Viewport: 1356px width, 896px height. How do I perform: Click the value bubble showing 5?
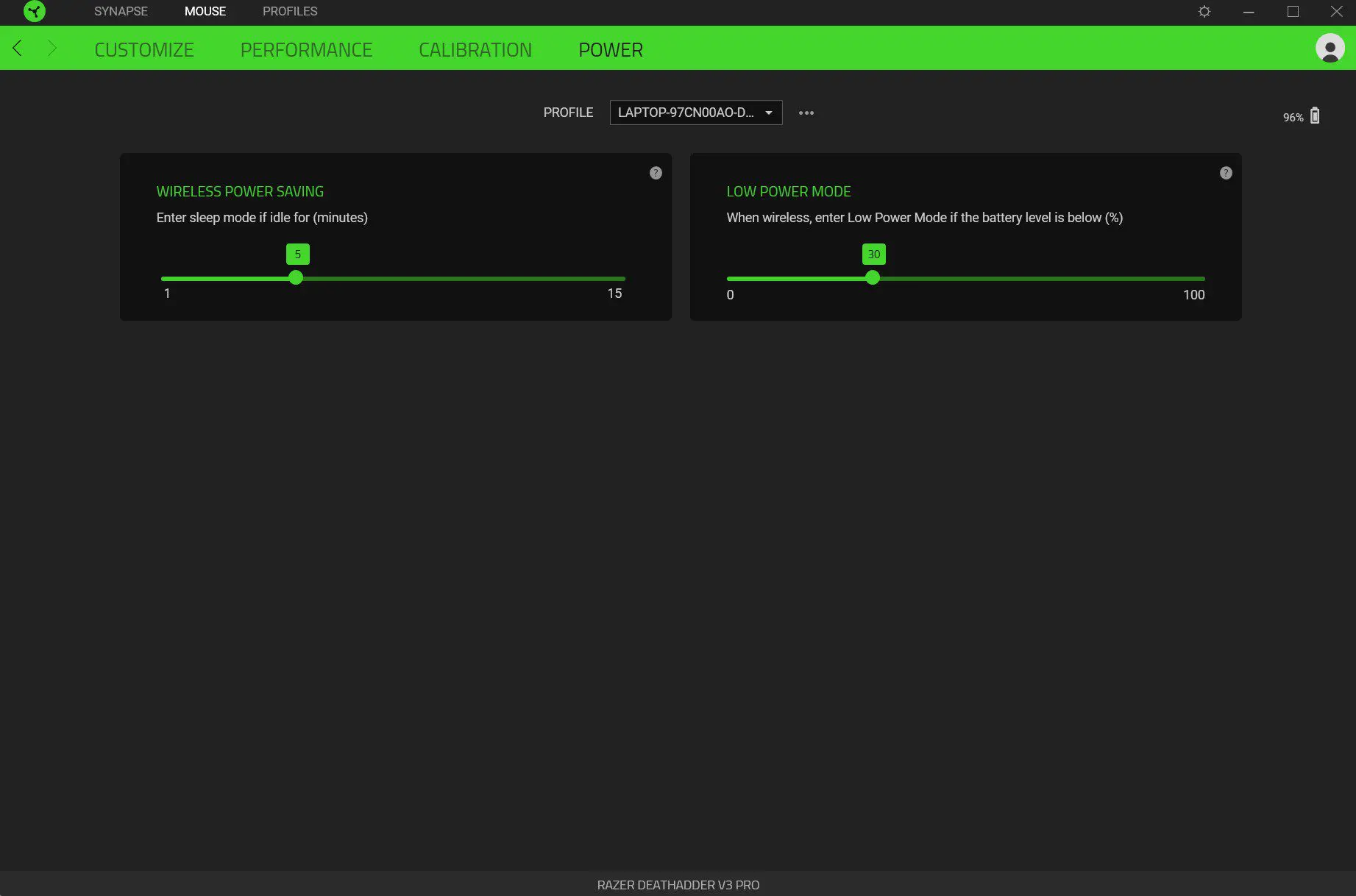298,255
